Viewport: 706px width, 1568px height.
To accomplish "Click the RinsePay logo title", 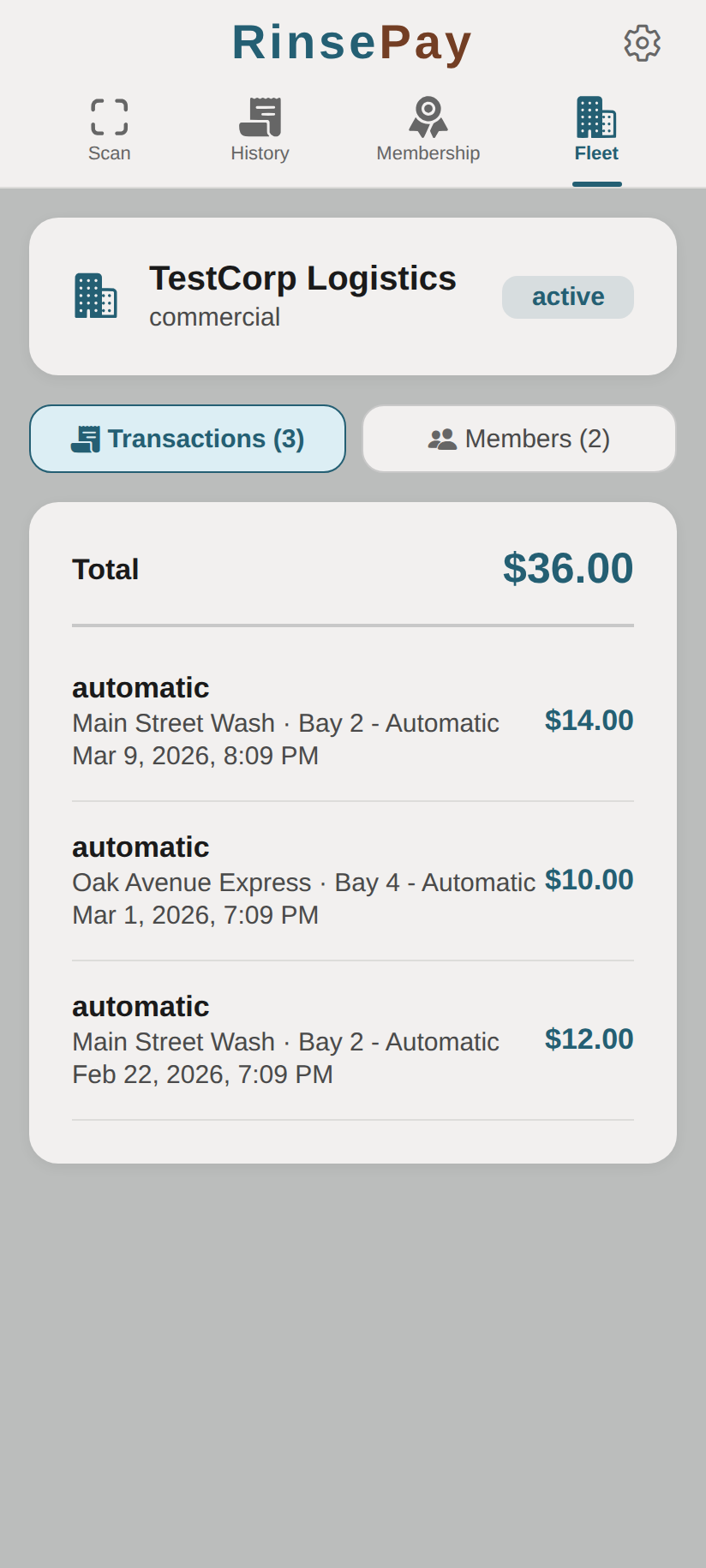I will (352, 42).
